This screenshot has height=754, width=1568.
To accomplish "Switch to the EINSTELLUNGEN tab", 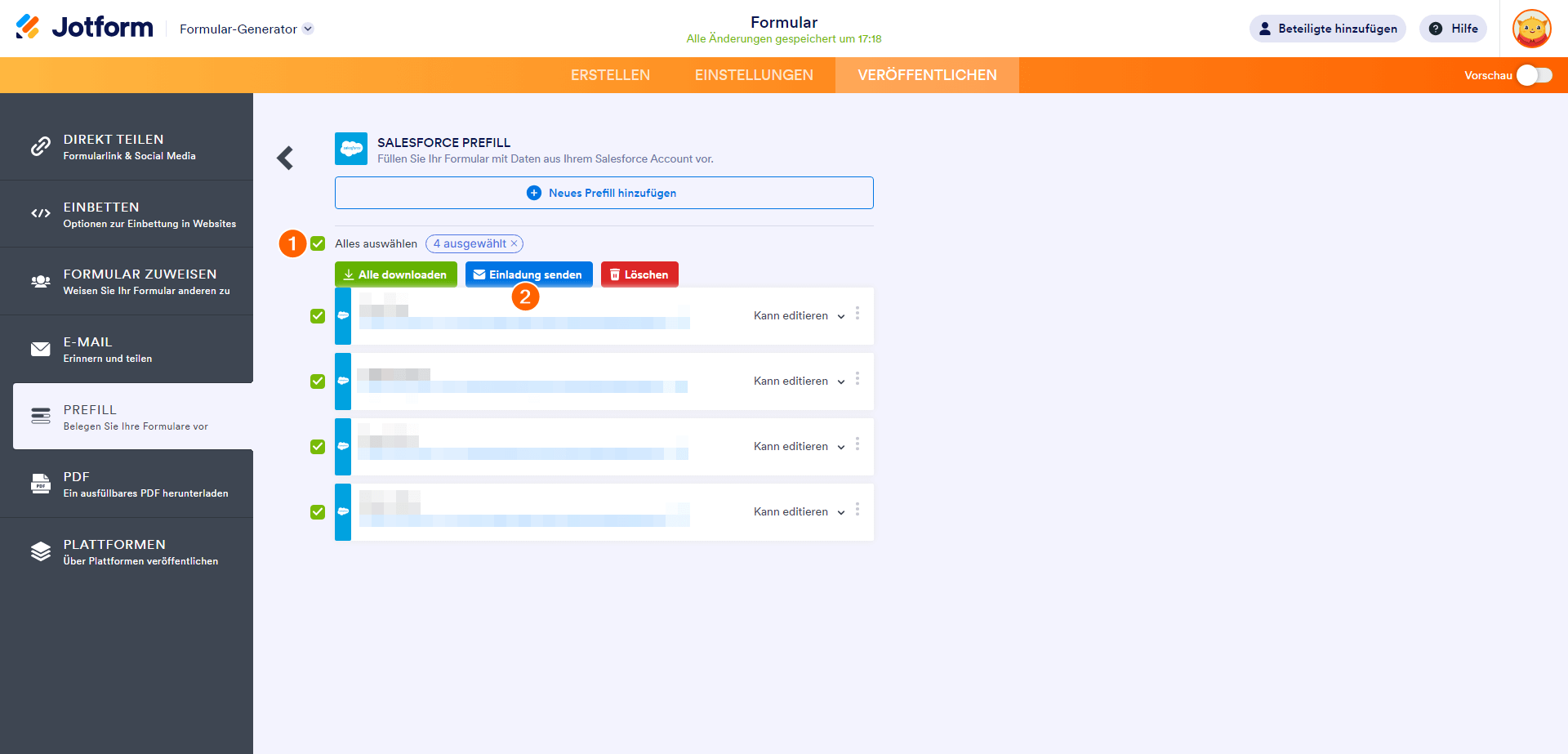I will [x=754, y=75].
